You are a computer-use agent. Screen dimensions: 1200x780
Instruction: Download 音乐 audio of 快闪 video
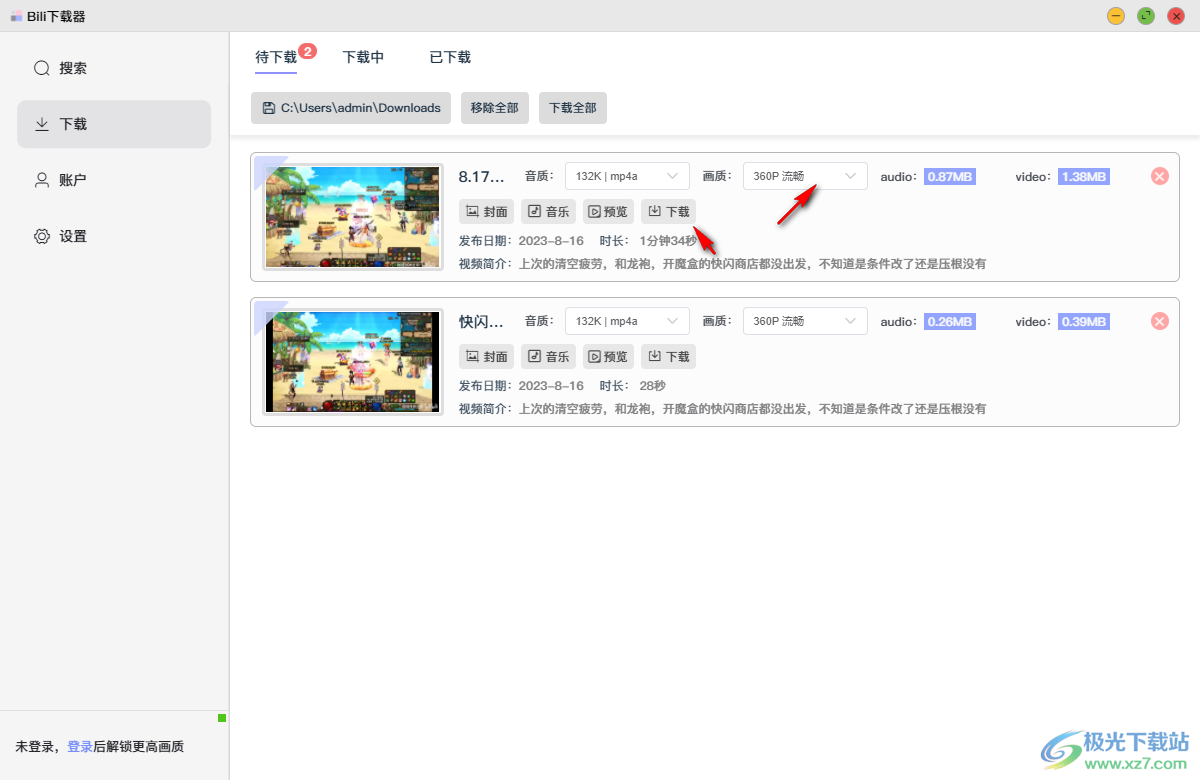pos(548,357)
